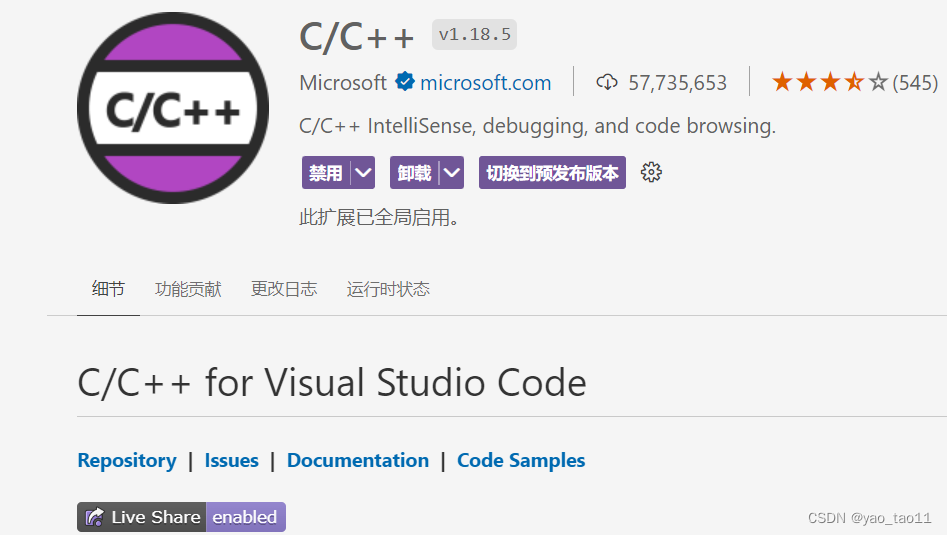
Task: Click the download count cloud icon
Action: point(607,82)
